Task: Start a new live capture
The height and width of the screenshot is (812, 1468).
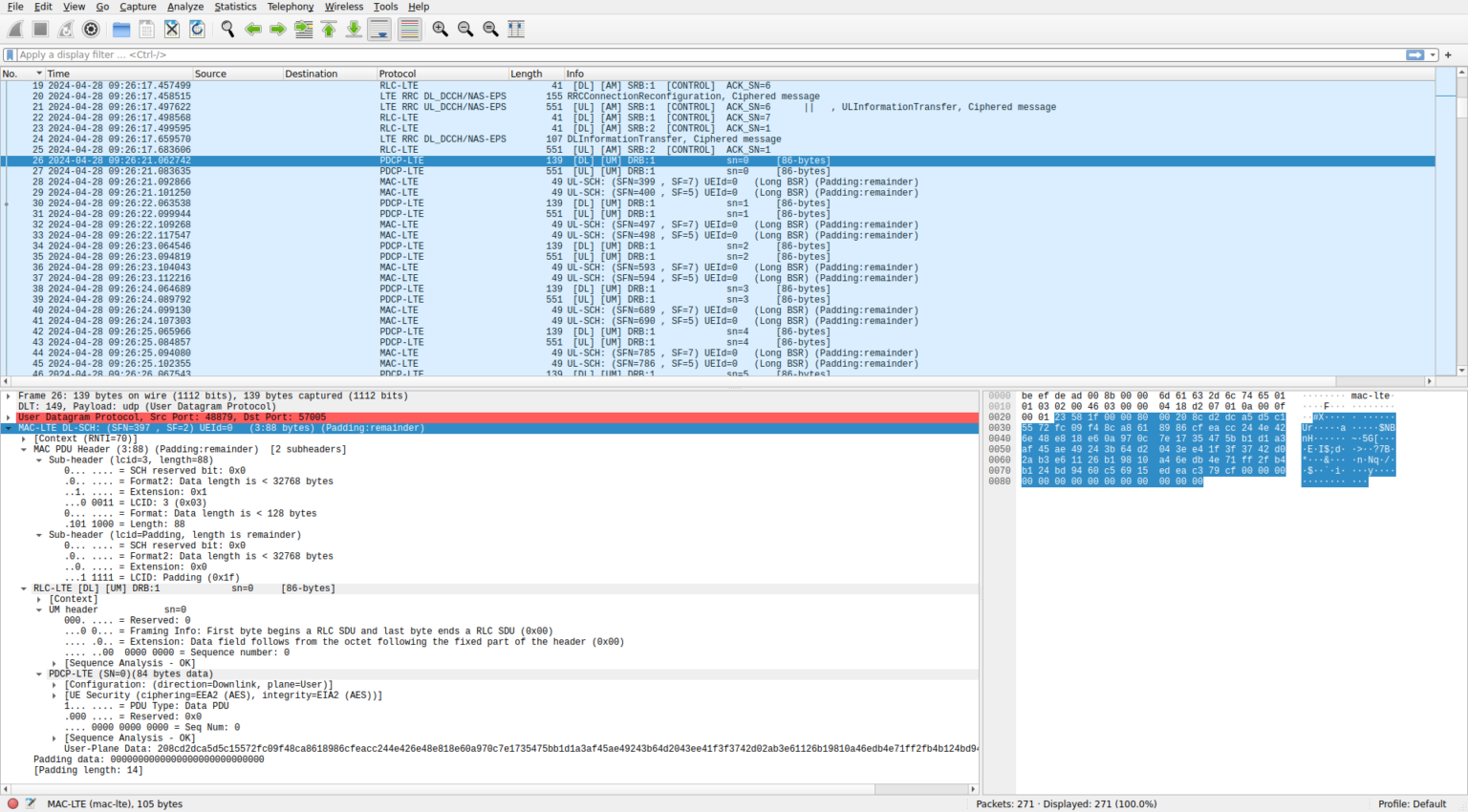Action: point(15,29)
